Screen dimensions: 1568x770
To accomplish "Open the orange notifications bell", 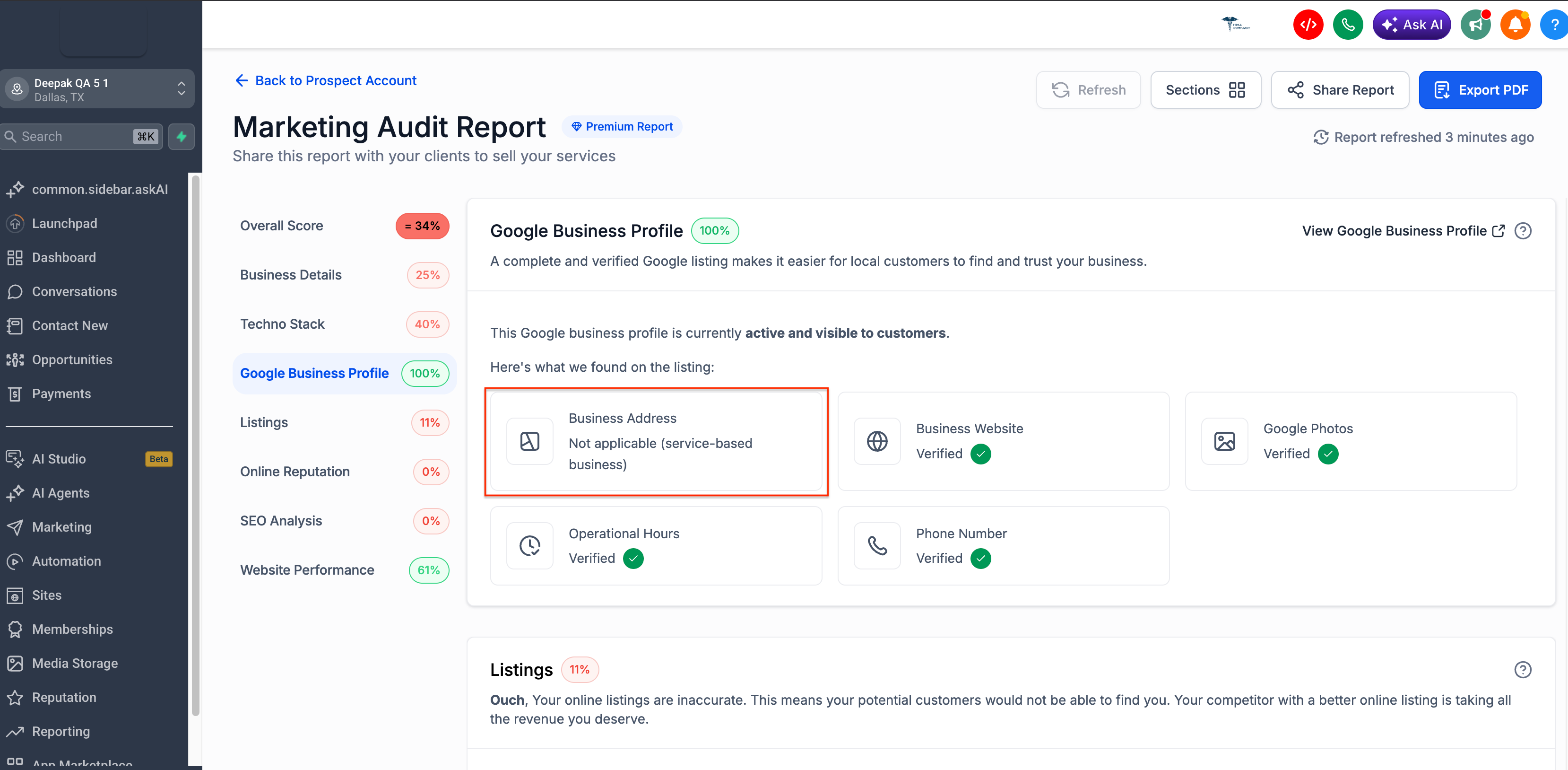I will click(x=1515, y=25).
